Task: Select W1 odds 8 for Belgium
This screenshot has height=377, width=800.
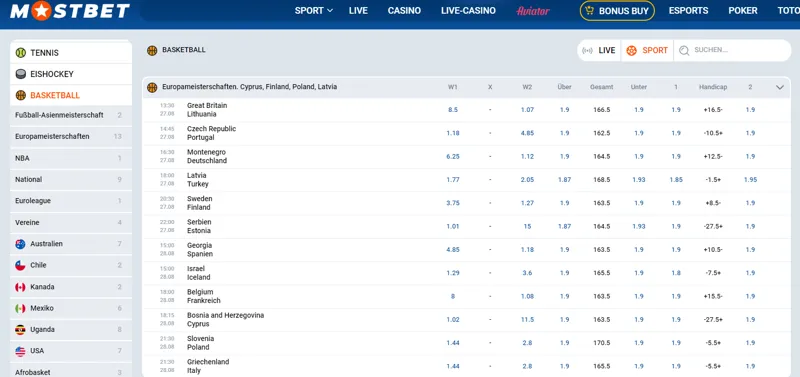Action: 453,296
